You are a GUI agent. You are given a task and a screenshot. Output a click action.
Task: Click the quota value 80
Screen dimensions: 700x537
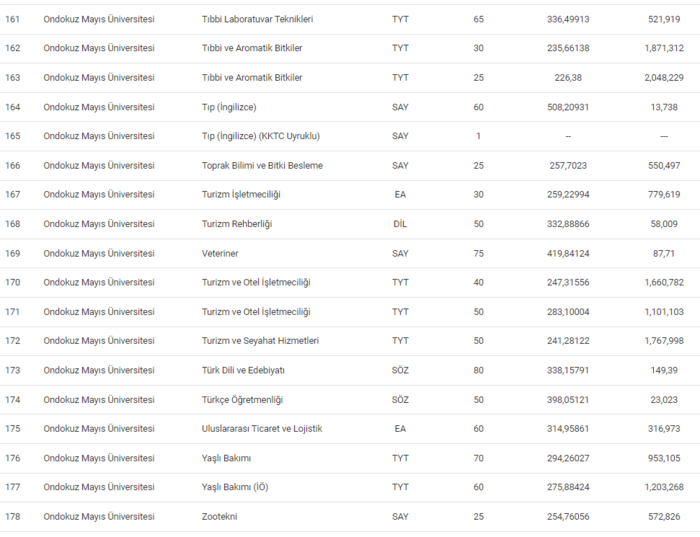[478, 370]
